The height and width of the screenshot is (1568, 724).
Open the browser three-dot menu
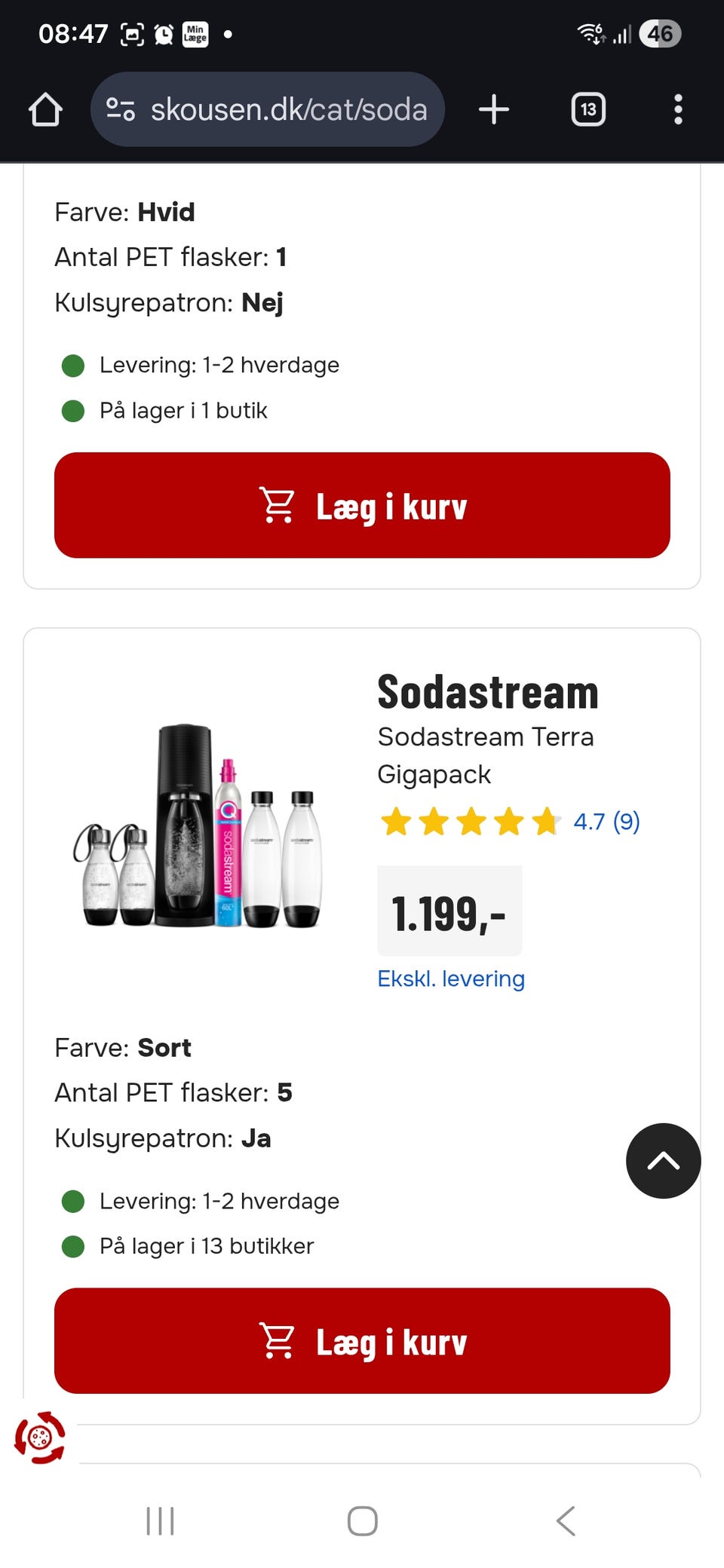tap(678, 110)
